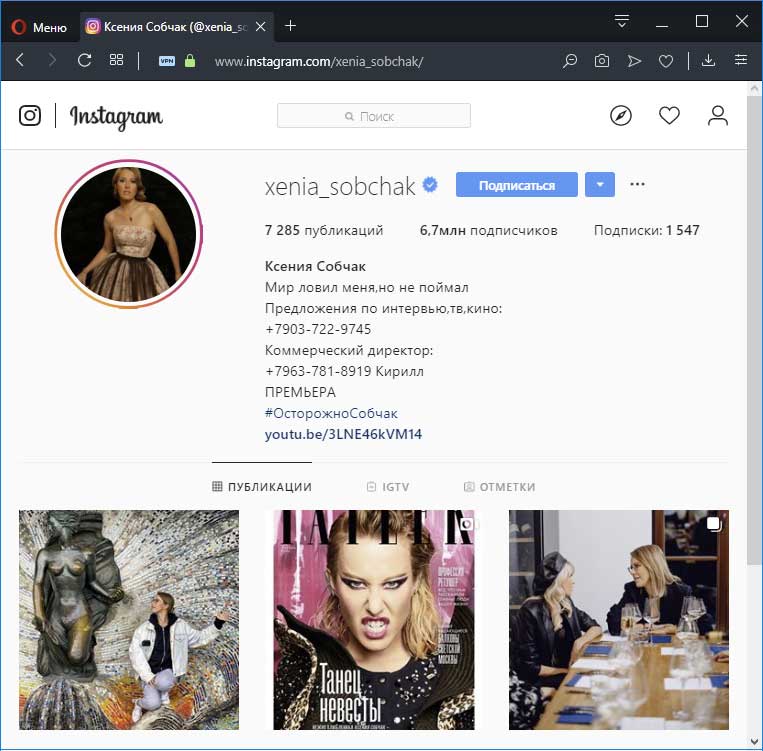Screen dimensions: 763x751
Task: Select the ПУБЛИКАЦИИ tab
Action: click(262, 486)
